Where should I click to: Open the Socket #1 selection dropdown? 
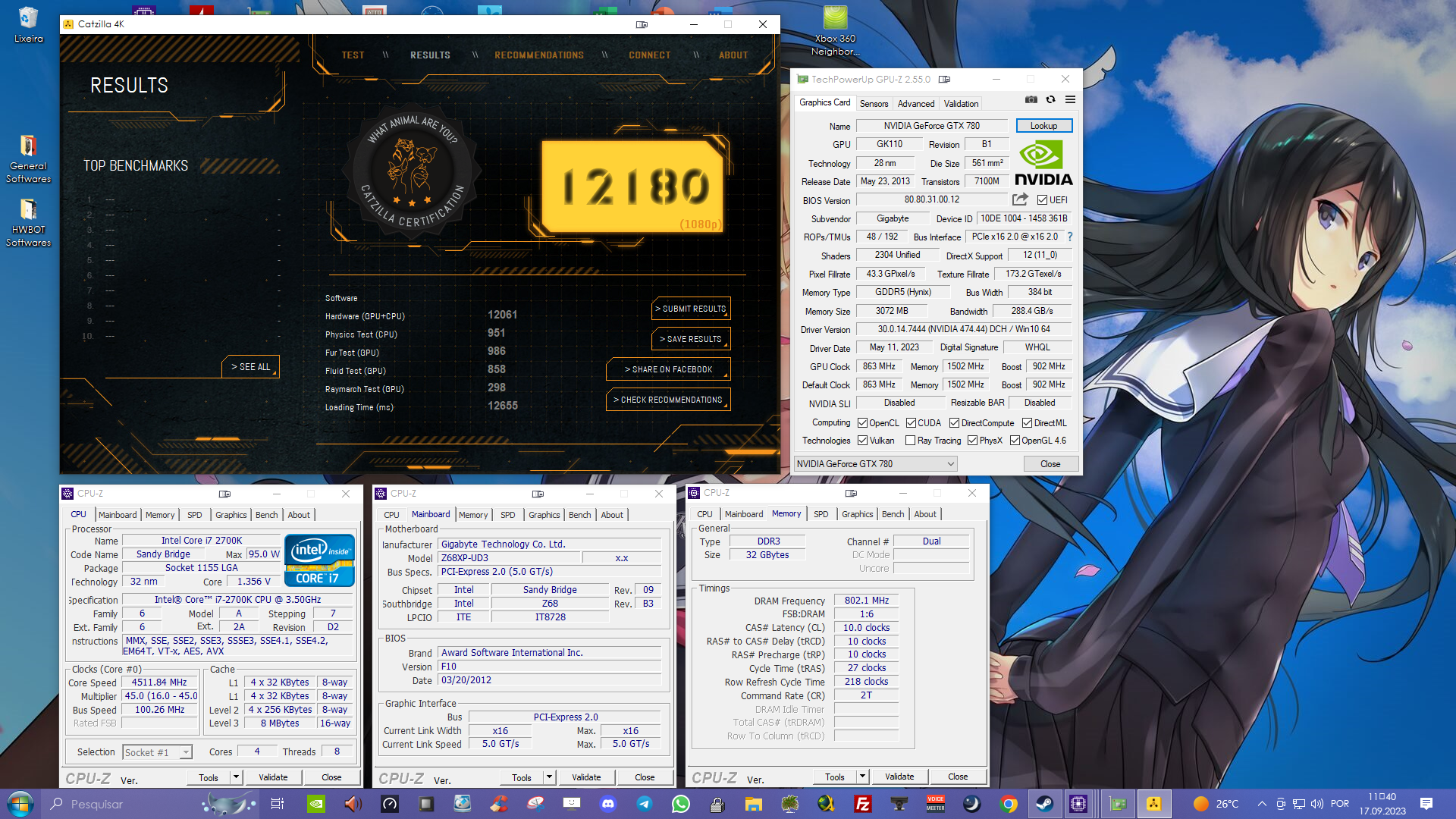157,752
